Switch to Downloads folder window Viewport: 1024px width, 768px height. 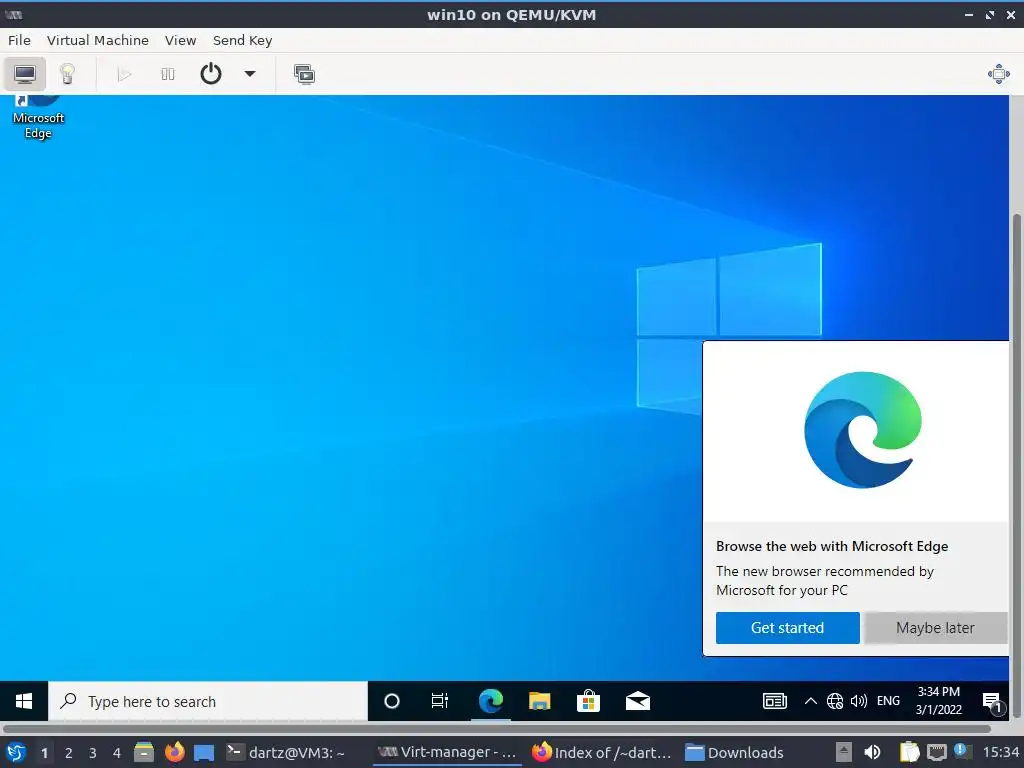(x=735, y=752)
